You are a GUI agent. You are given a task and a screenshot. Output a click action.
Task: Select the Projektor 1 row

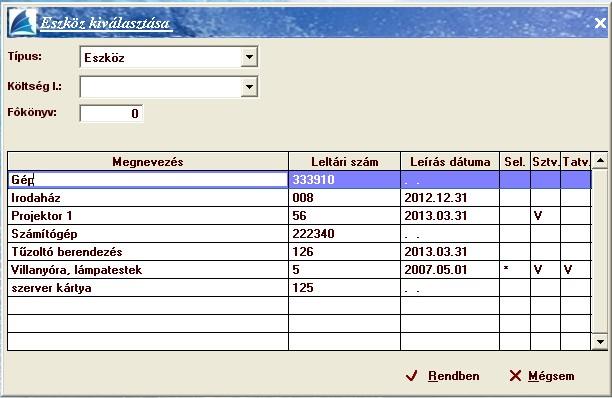299,216
